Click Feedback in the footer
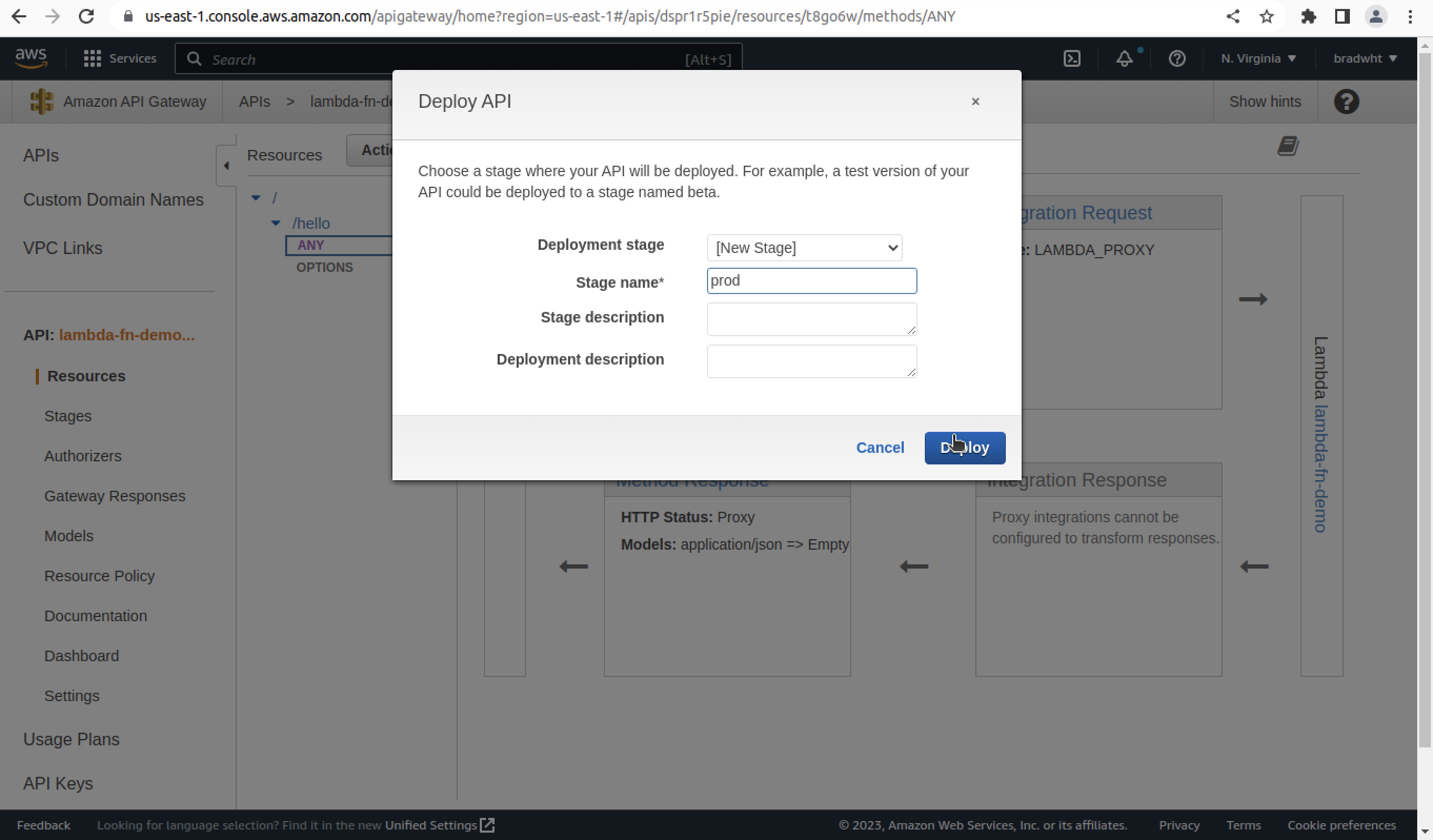The height and width of the screenshot is (840, 1433). (43, 825)
